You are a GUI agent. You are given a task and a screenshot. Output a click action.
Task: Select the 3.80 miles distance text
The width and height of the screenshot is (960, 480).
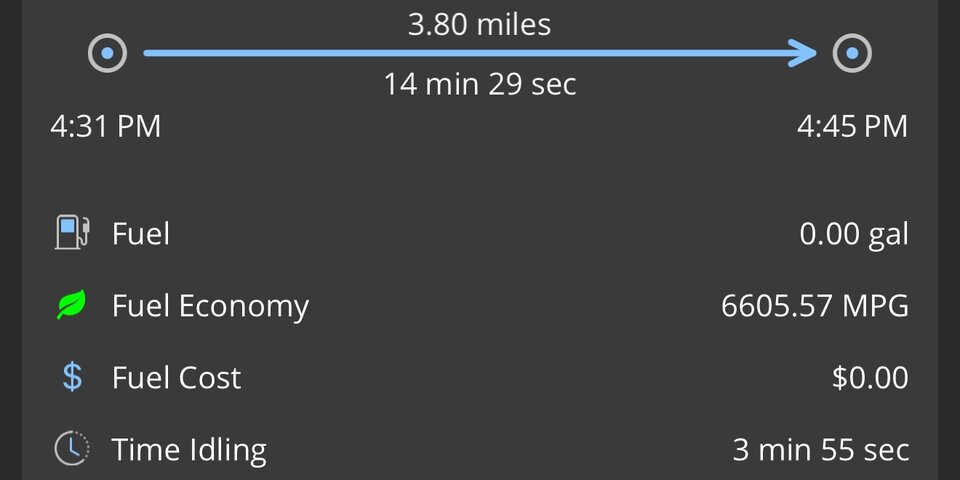(480, 23)
